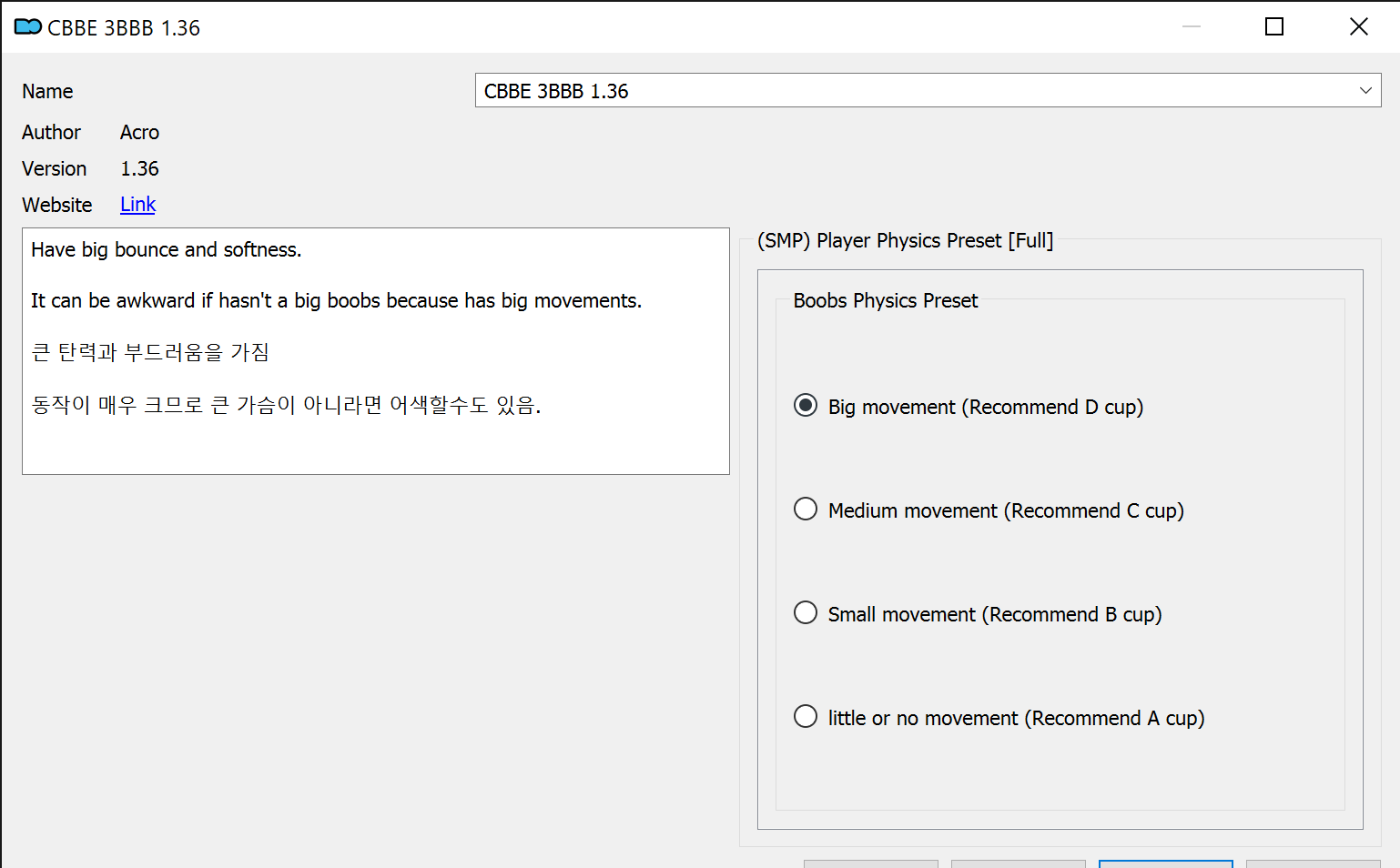This screenshot has height=868, width=1400.
Task: Close the CBBE 3BBB installer window
Action: pyautogui.click(x=1358, y=26)
